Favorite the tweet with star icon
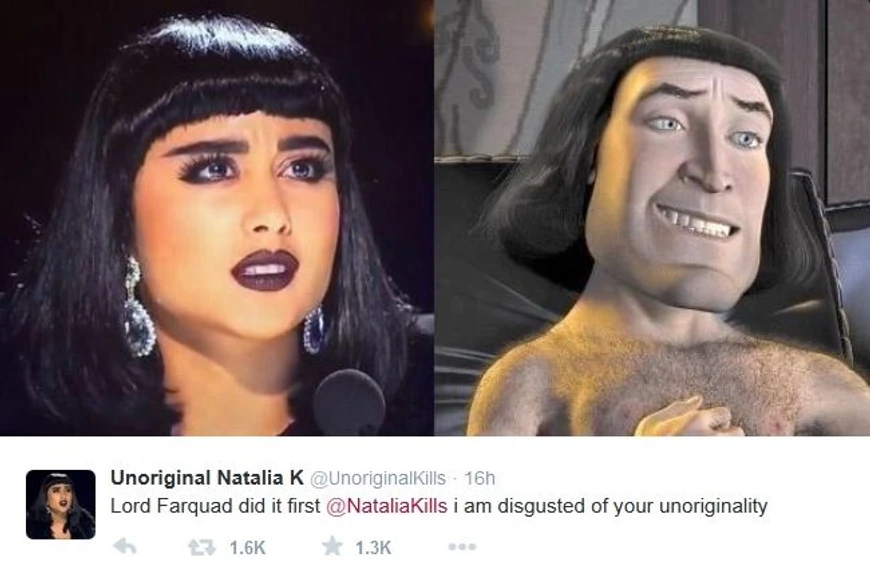 (x=332, y=546)
